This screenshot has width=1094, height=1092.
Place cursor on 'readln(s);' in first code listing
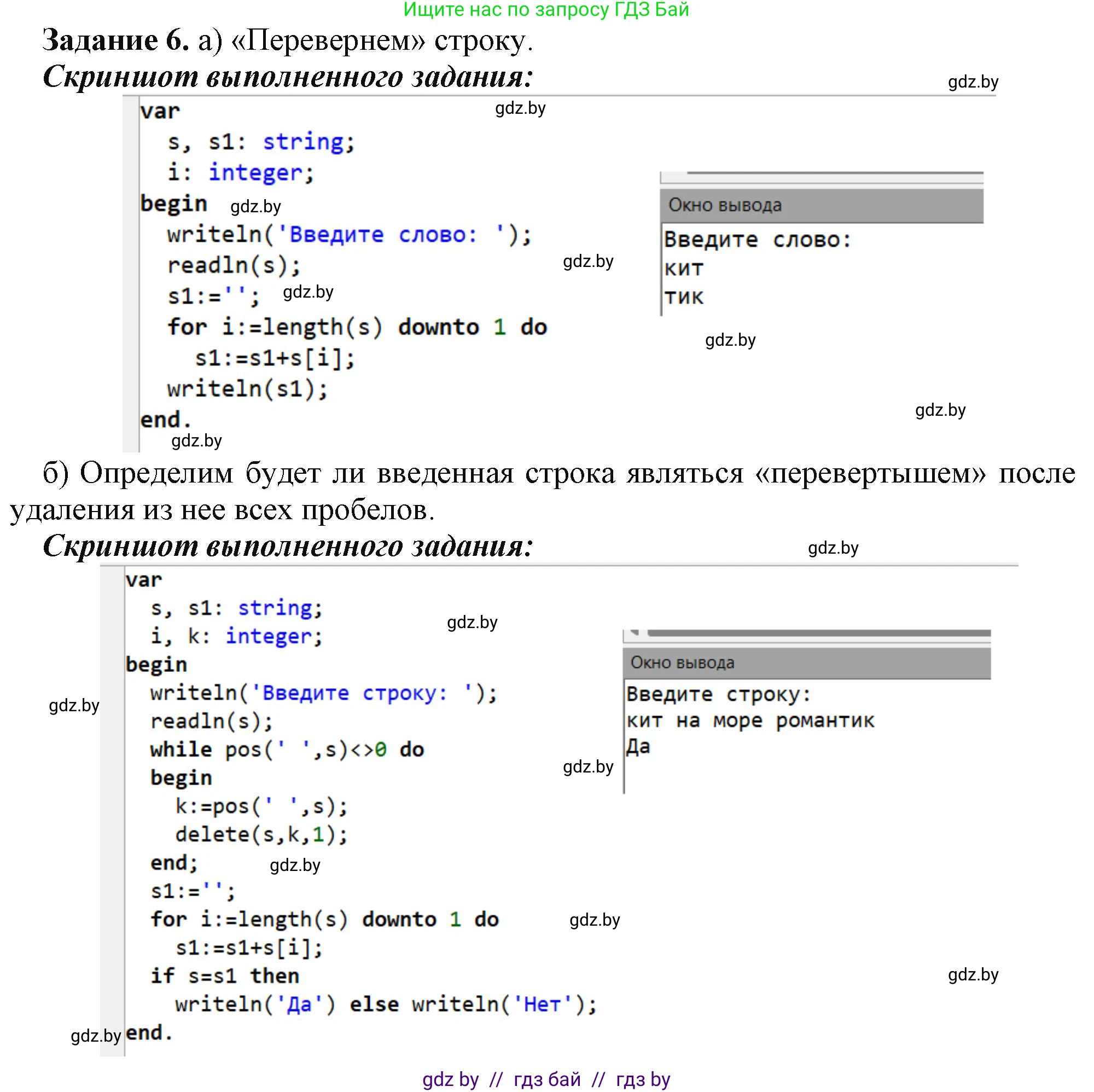234,265
